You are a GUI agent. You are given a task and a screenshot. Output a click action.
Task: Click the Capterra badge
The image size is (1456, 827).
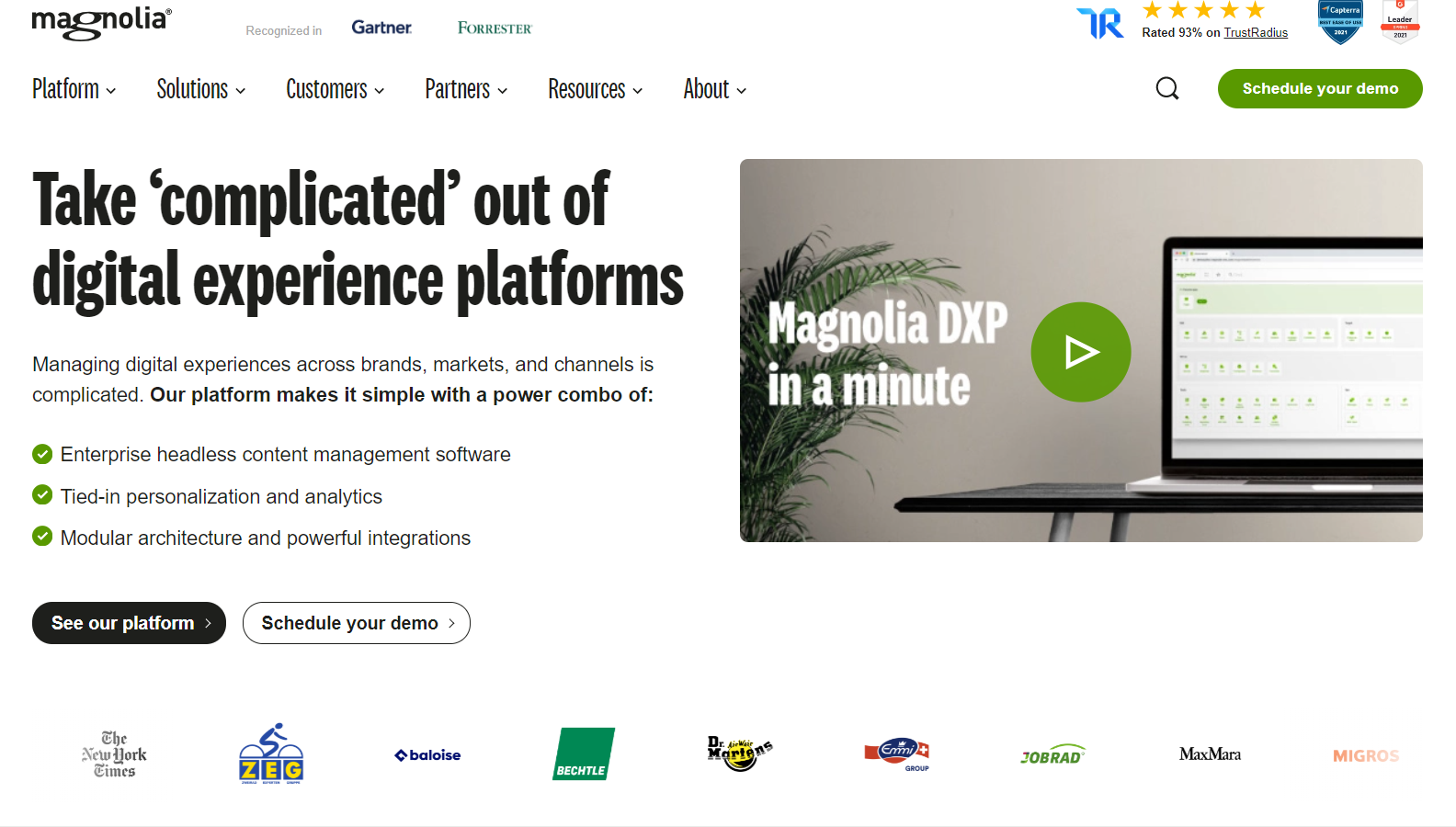1340,22
